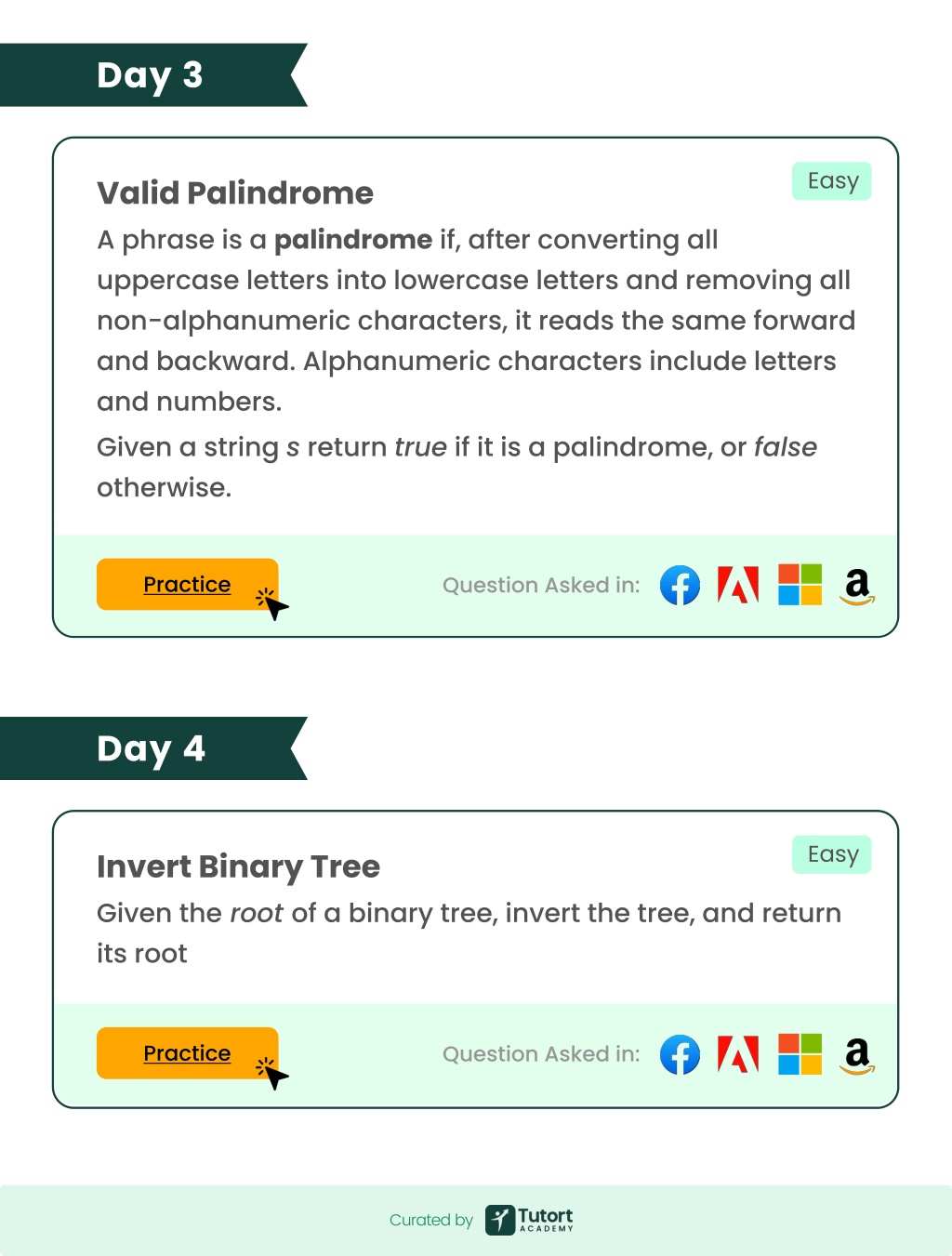Click the Adobe logo in Valid Palindrome card
Screen dimensions: 952x1256
738,585
